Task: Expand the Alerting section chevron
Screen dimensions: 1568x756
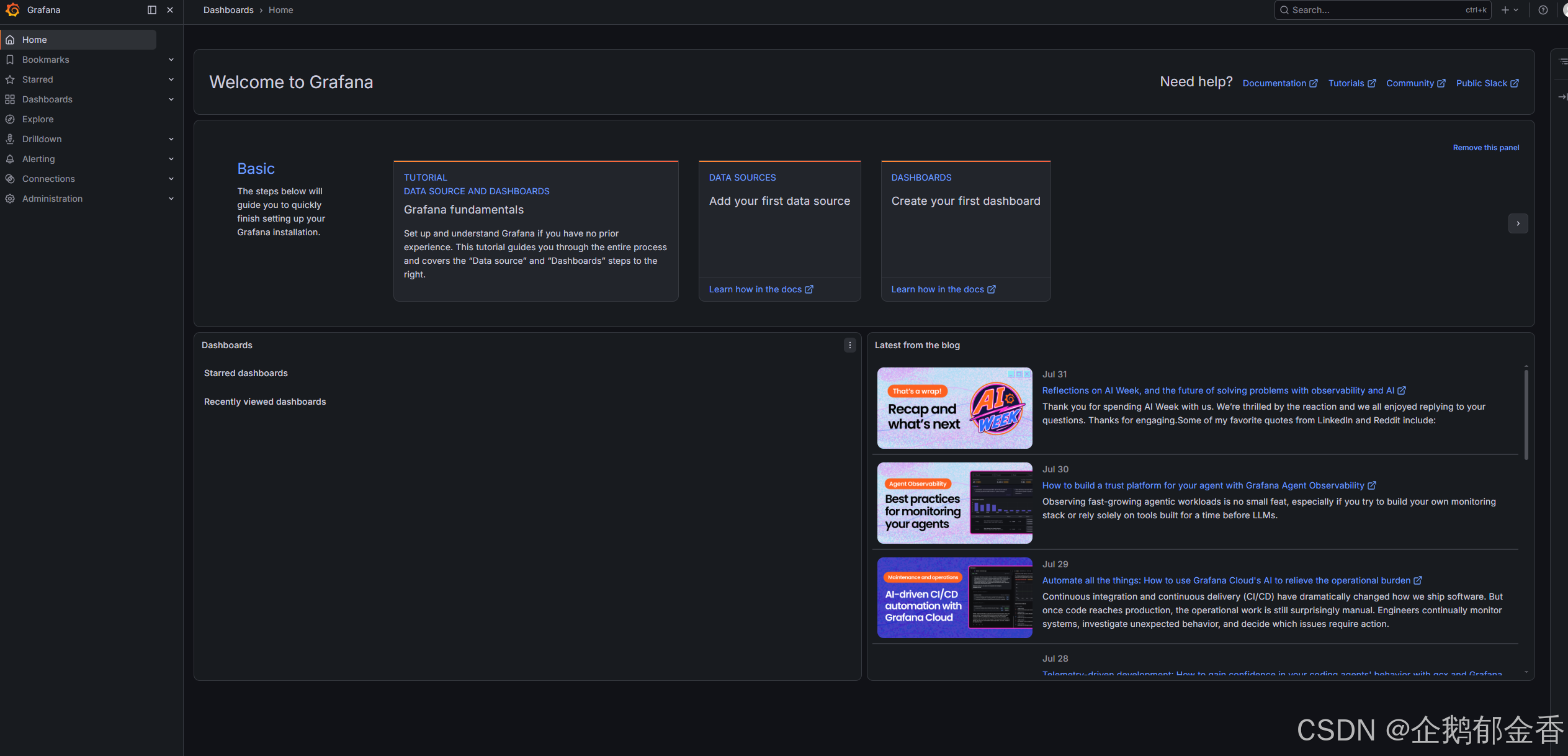Action: coord(171,159)
